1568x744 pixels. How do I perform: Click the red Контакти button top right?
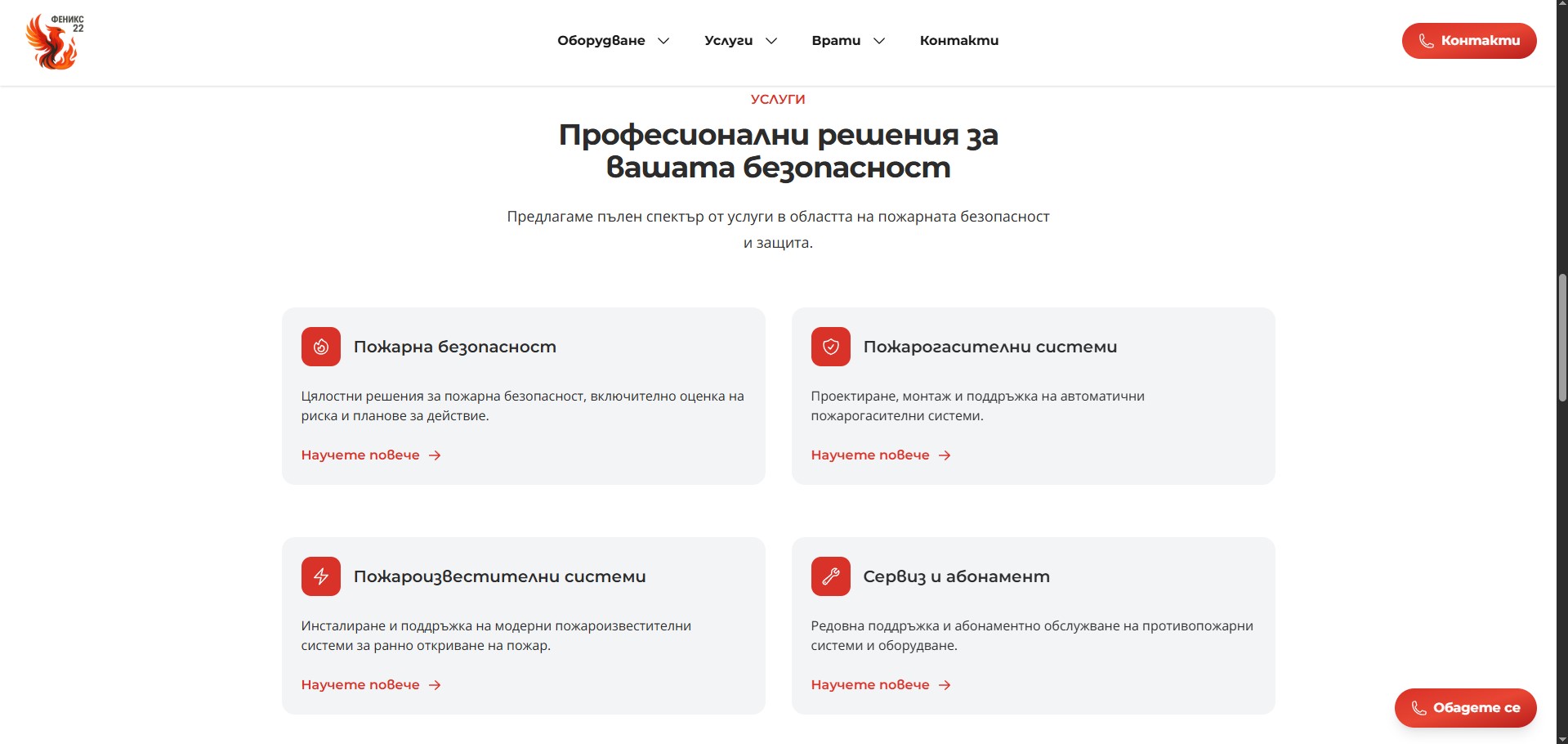coord(1468,40)
